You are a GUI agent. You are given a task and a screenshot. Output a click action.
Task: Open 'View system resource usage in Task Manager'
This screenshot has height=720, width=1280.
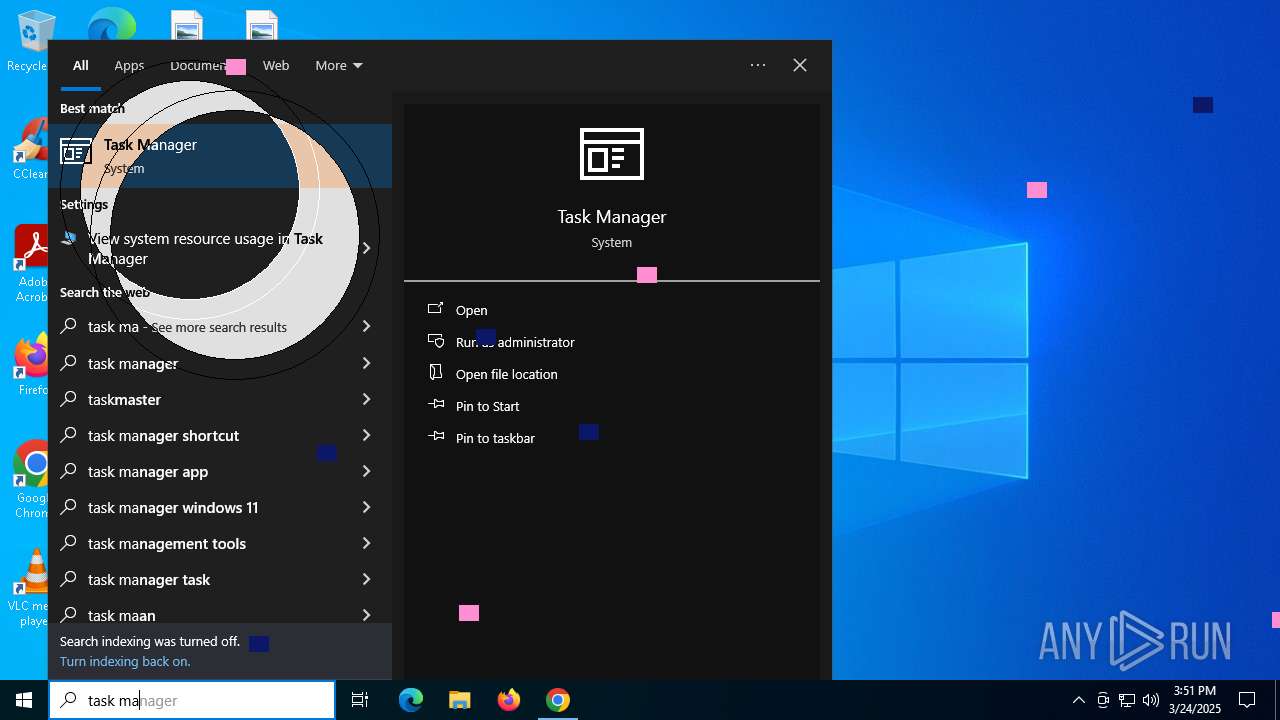[205, 248]
